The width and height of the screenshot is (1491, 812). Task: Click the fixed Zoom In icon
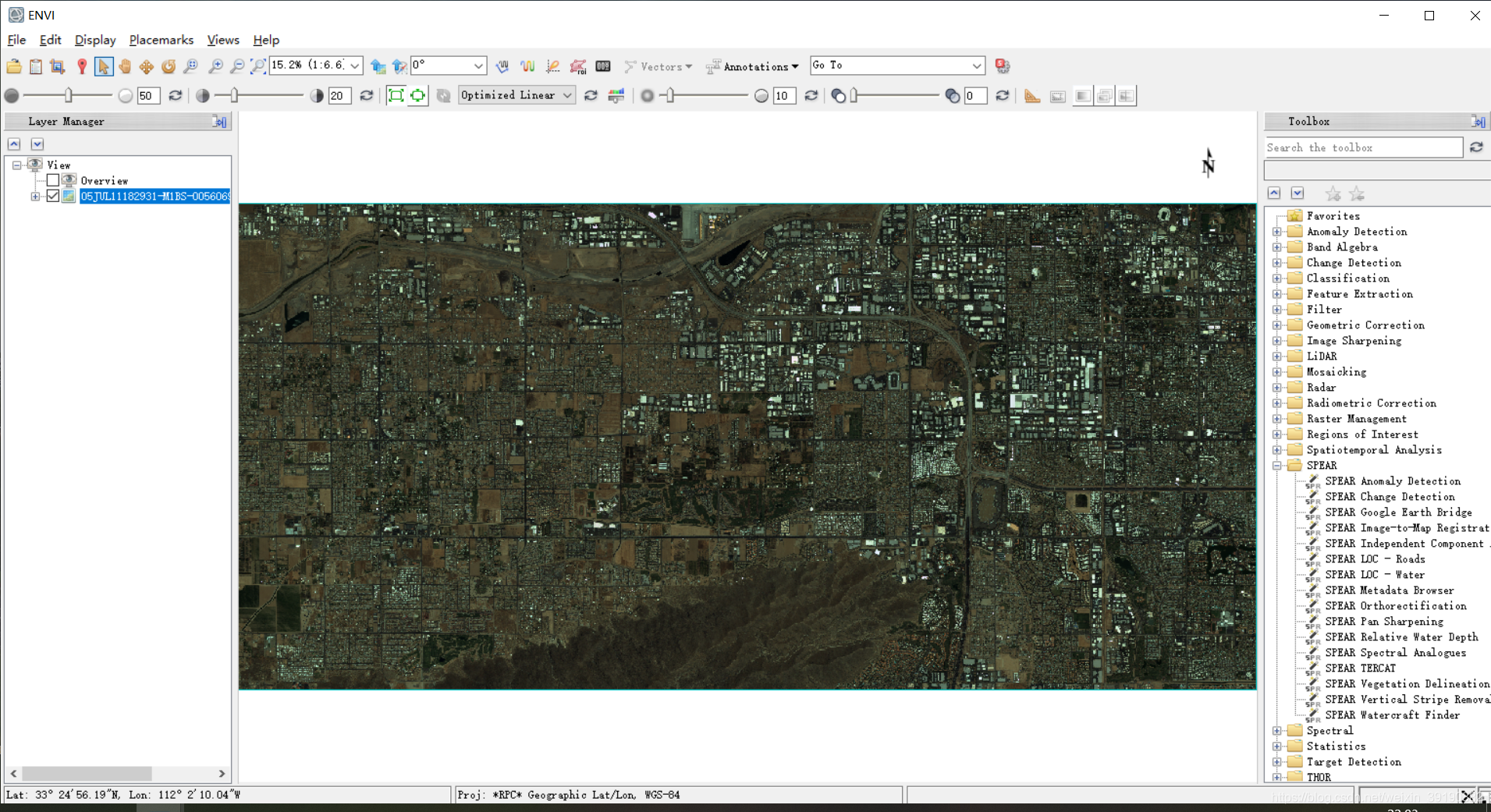pos(215,66)
